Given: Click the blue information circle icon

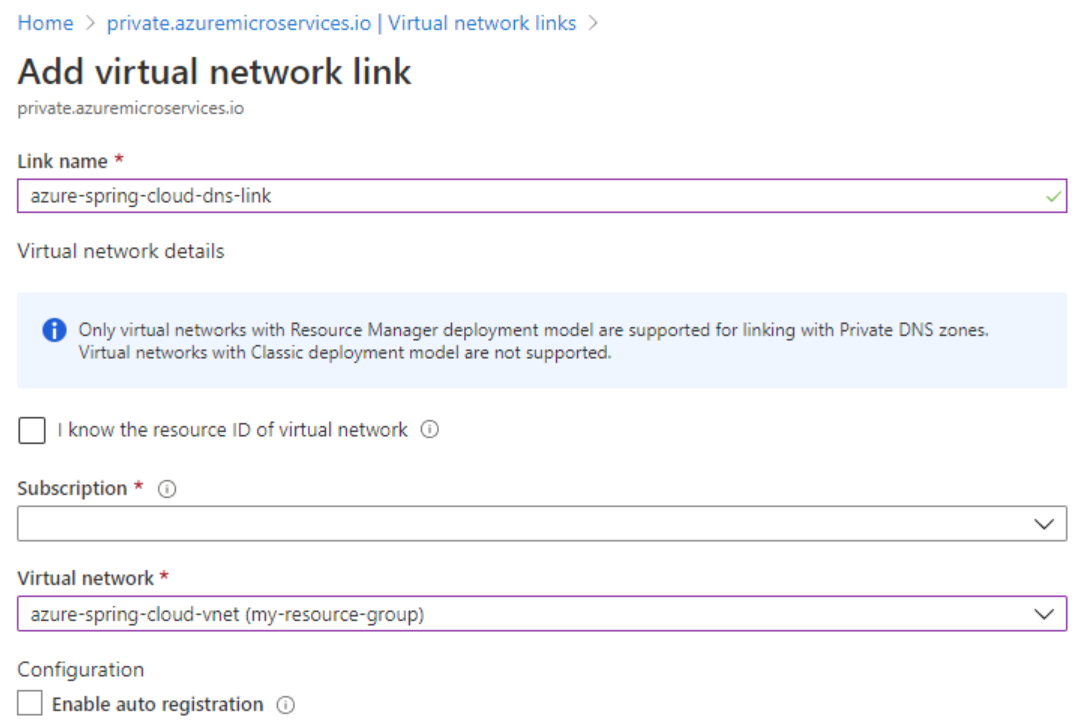Looking at the screenshot, I should [54, 330].
